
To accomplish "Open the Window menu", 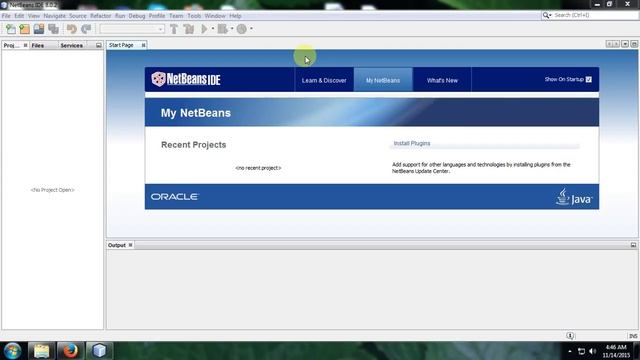I will (215, 16).
